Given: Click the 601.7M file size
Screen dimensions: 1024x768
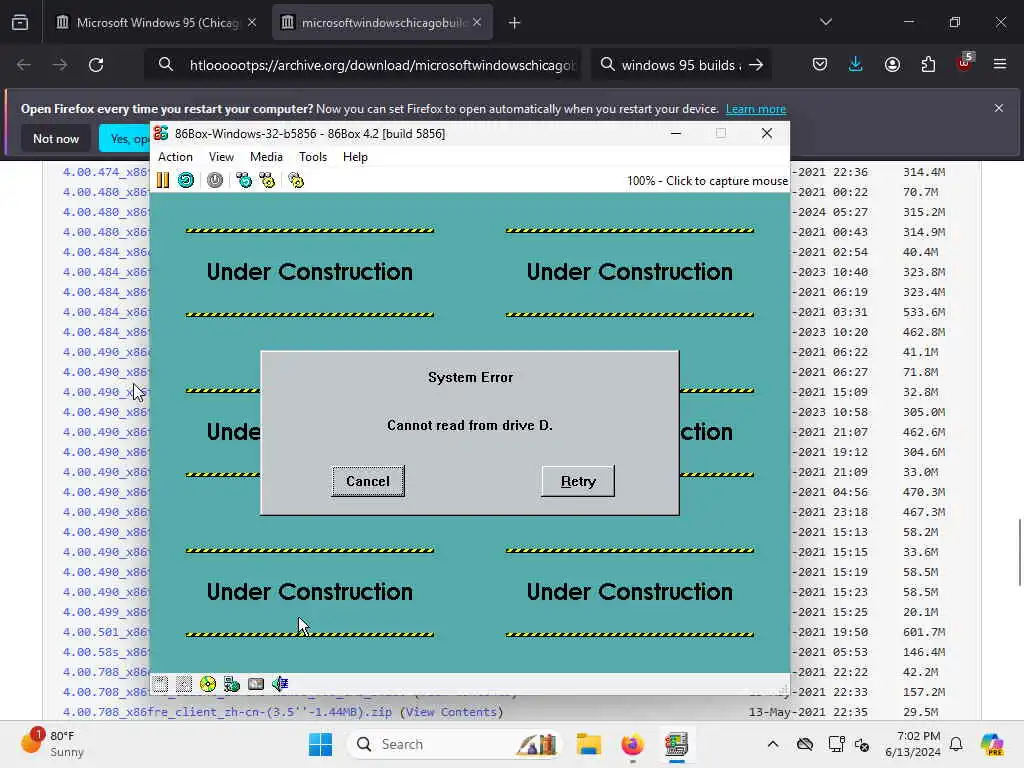Looking at the screenshot, I should [x=924, y=632].
